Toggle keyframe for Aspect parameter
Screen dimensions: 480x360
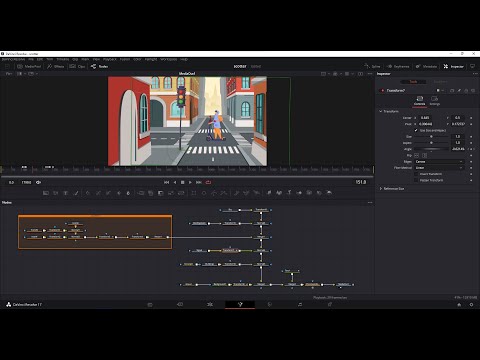point(471,143)
